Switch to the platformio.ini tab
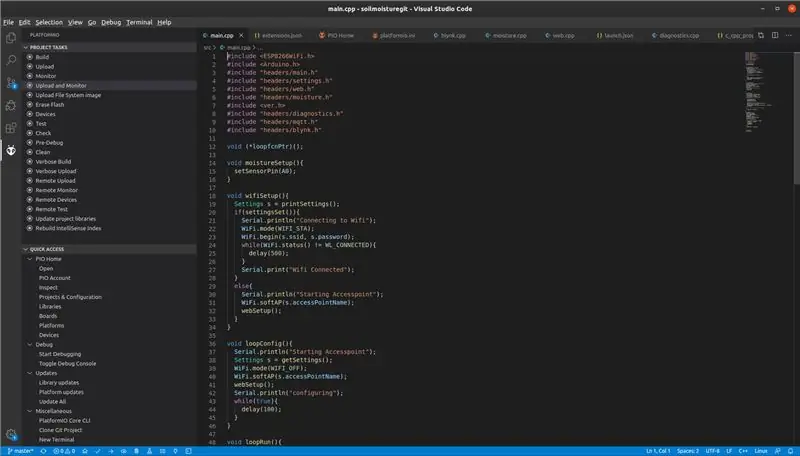Image resolution: width=800 pixels, height=456 pixels. [393, 35]
